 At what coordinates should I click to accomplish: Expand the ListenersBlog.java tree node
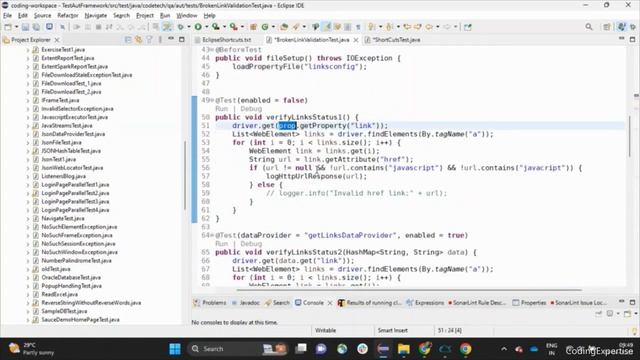coord(28,176)
